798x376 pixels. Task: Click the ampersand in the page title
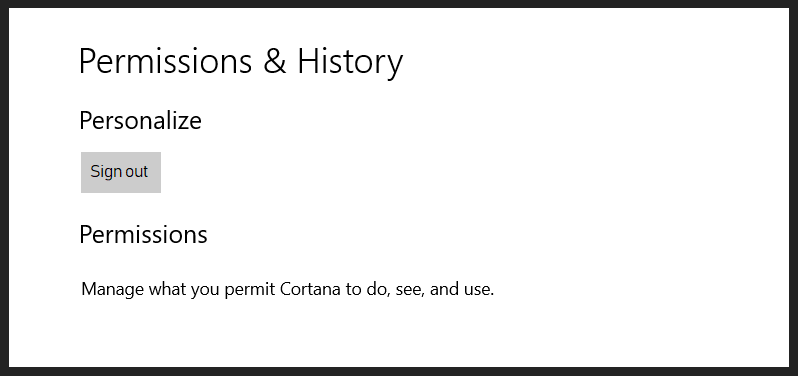tap(275, 62)
